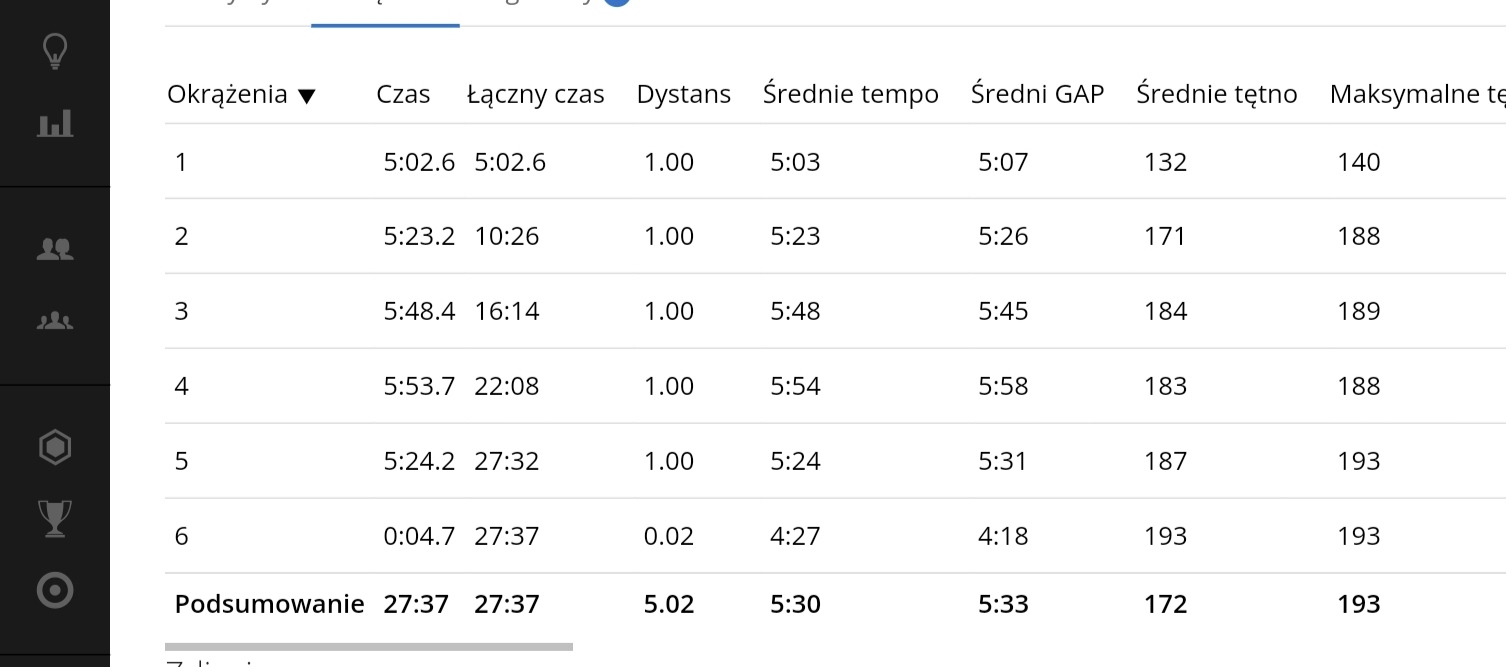Select the underlined active tab above table

385,12
